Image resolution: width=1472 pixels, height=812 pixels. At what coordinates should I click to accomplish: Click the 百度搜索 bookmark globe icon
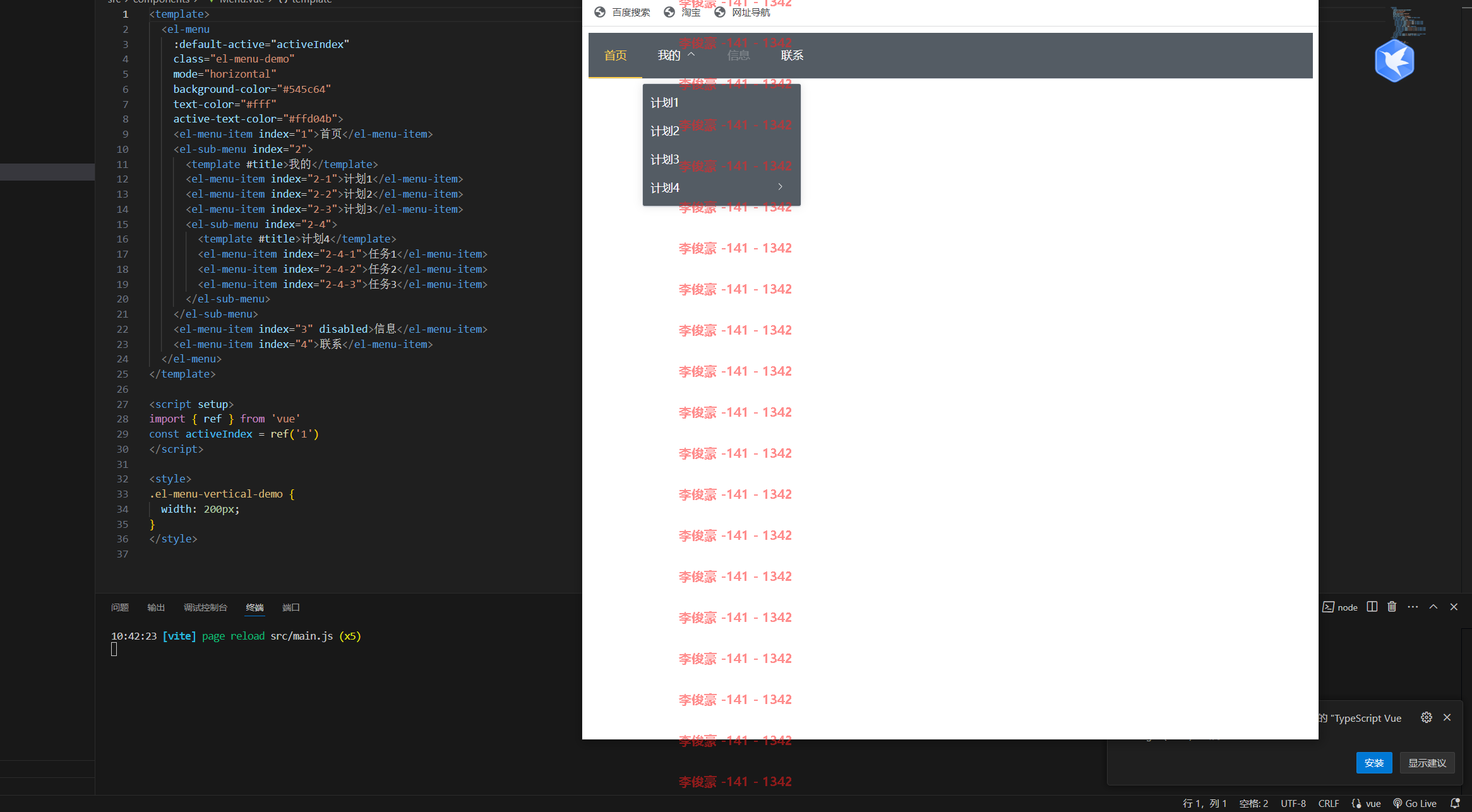point(600,12)
